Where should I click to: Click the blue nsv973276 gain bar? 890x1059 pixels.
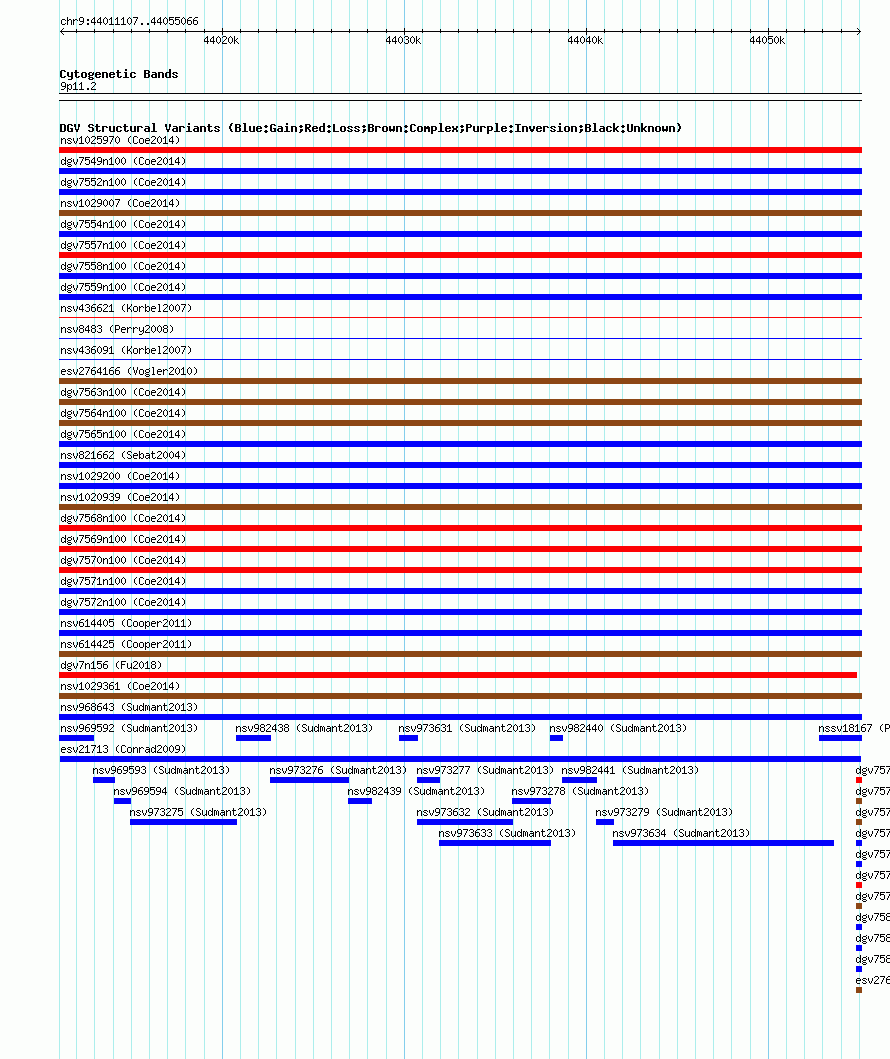(309, 780)
